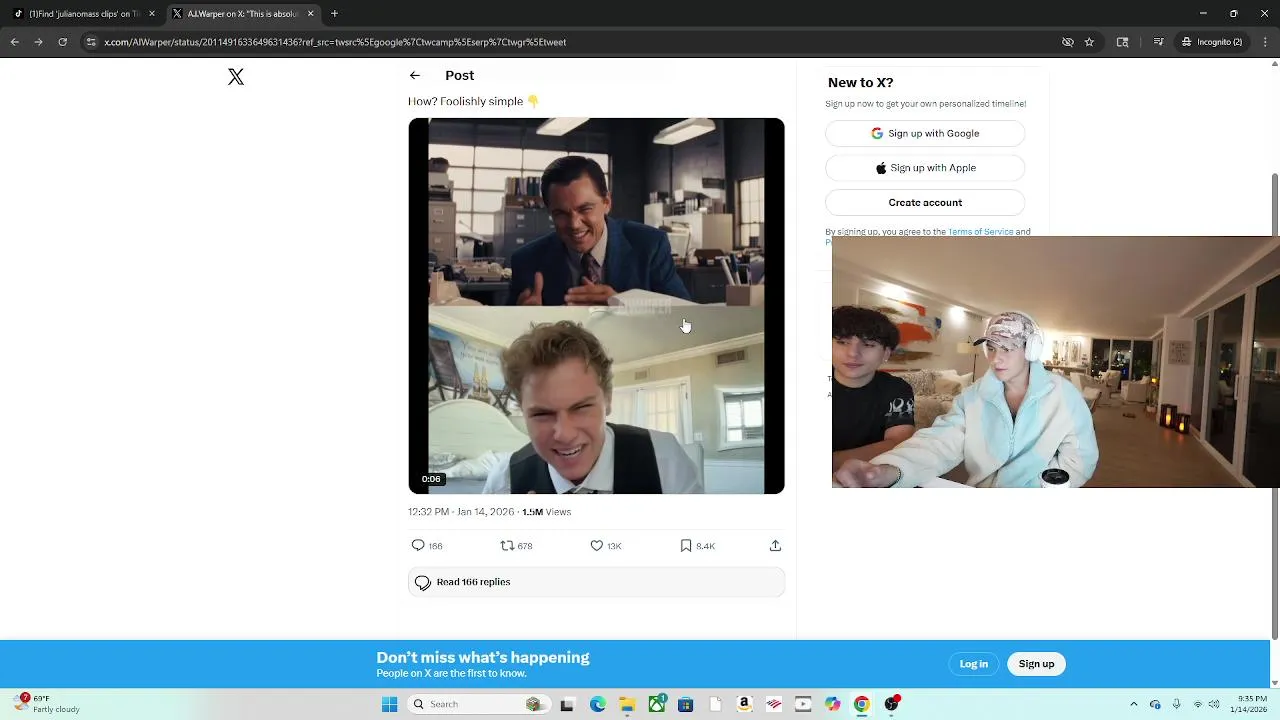This screenshot has height=720, width=1280.
Task: Click browser forward navigation arrow
Action: pyautogui.click(x=39, y=42)
